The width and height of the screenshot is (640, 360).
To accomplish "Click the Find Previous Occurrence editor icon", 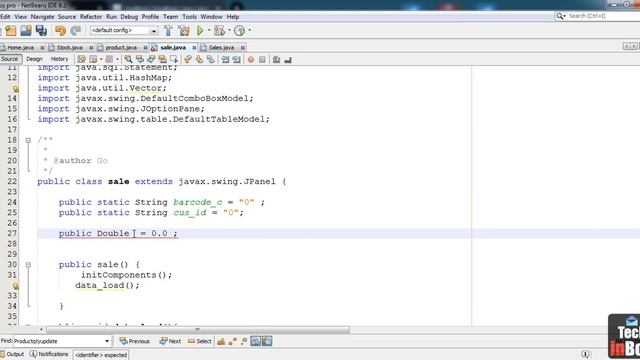I will pos(140,60).
